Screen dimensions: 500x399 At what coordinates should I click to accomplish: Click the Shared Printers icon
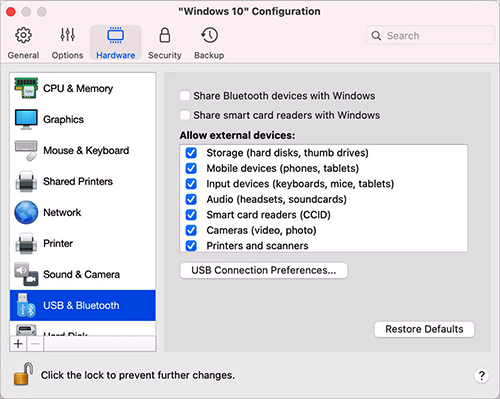26,181
